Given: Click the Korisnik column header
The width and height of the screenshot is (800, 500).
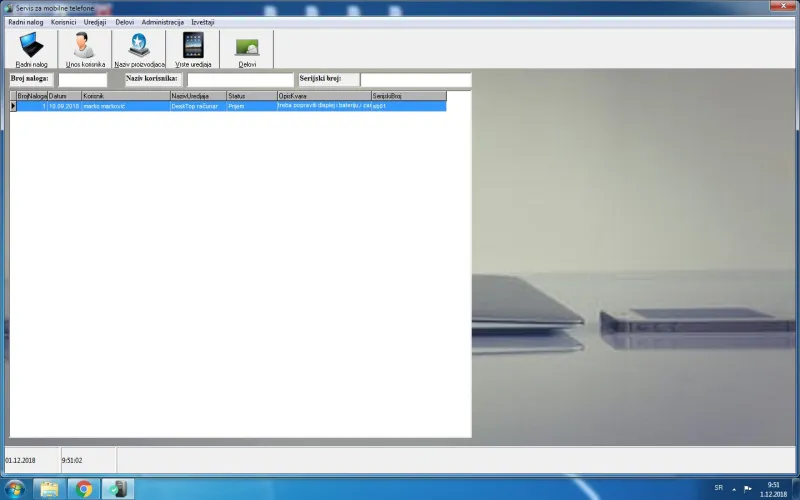Looking at the screenshot, I should tap(126, 96).
